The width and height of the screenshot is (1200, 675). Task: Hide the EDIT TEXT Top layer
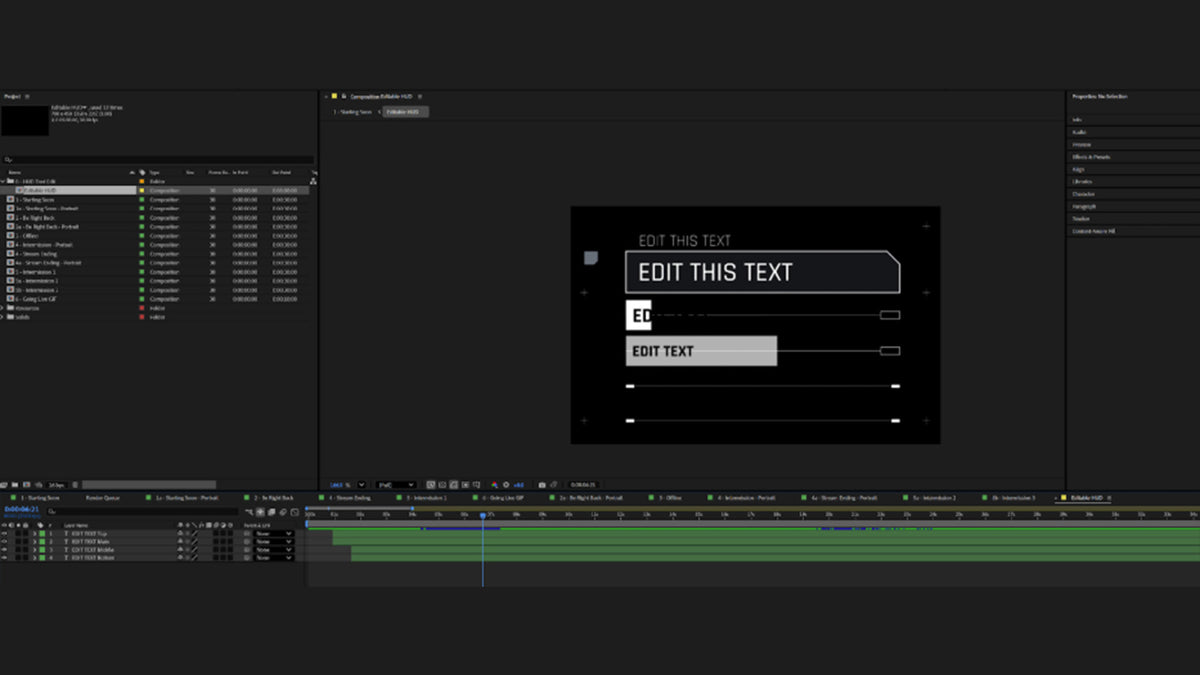click(4, 534)
